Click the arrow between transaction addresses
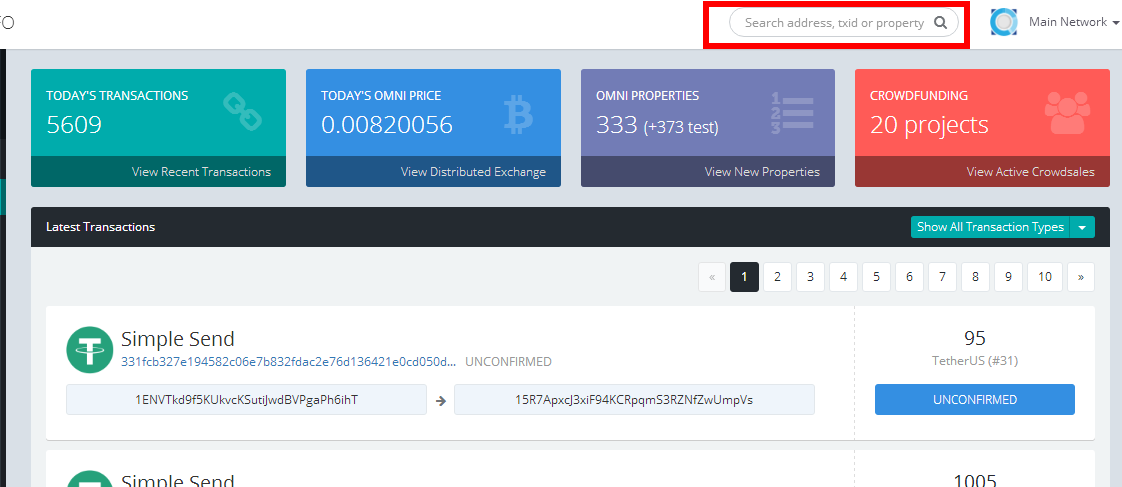1122x487 pixels. click(440, 401)
